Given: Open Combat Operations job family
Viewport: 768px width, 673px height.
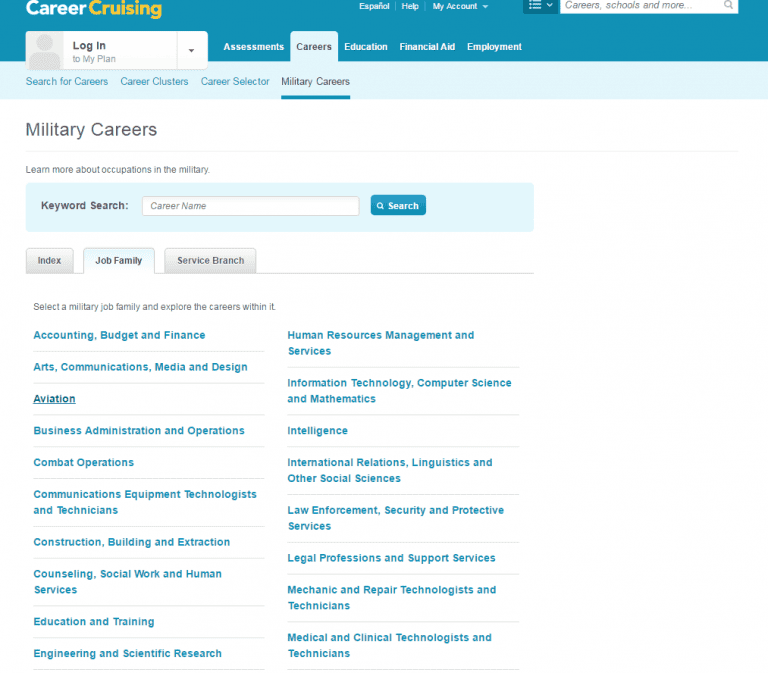Looking at the screenshot, I should pos(83,462).
